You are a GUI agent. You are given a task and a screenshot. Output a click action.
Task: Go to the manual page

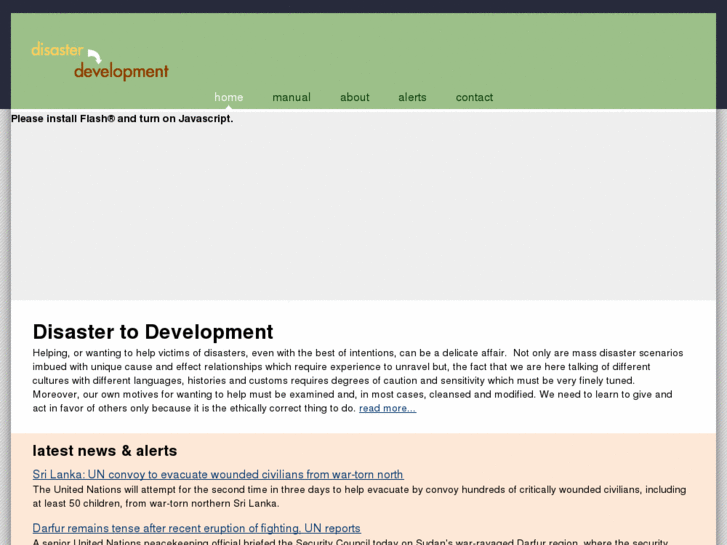tap(292, 97)
